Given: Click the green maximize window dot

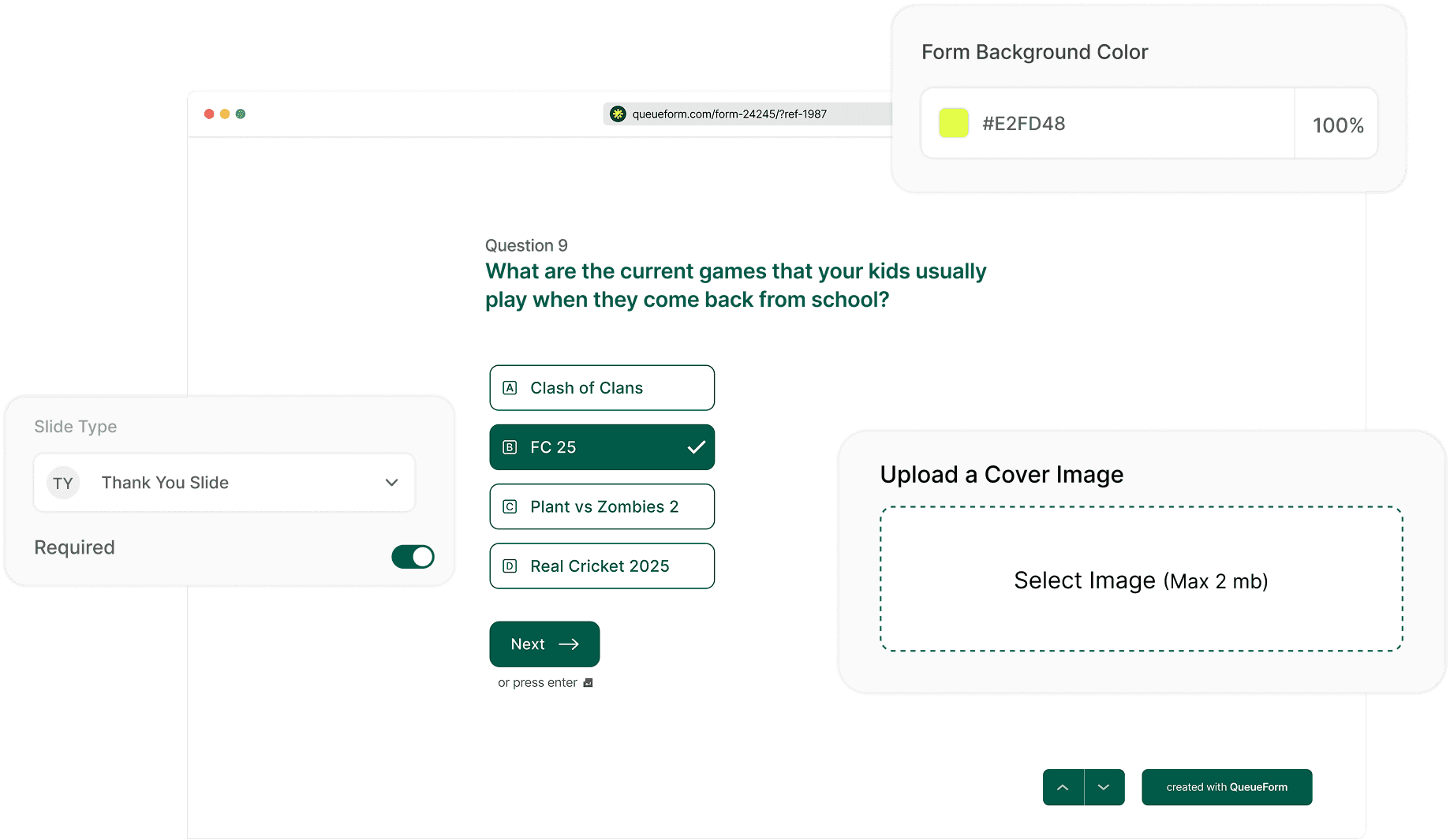Looking at the screenshot, I should click(x=241, y=114).
